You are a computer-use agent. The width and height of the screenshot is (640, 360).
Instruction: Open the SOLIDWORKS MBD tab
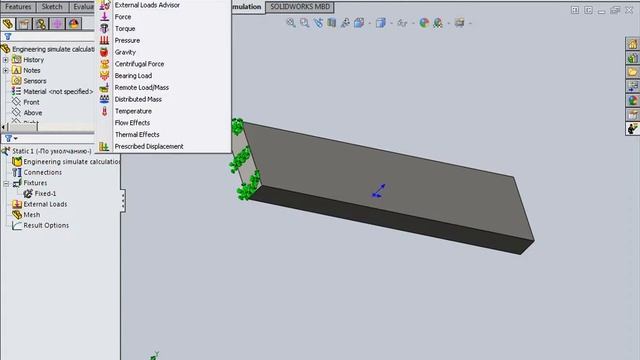click(300, 7)
